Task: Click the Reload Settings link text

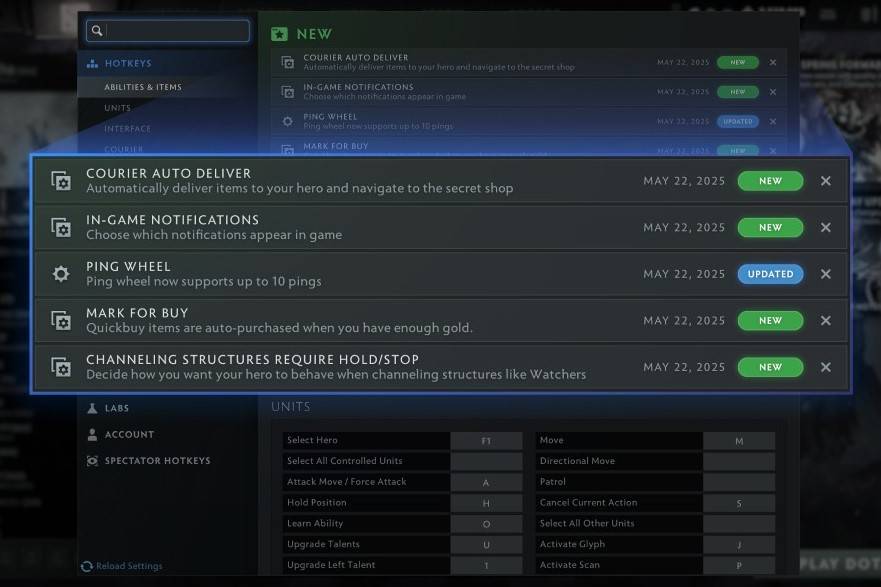Action: click(129, 566)
